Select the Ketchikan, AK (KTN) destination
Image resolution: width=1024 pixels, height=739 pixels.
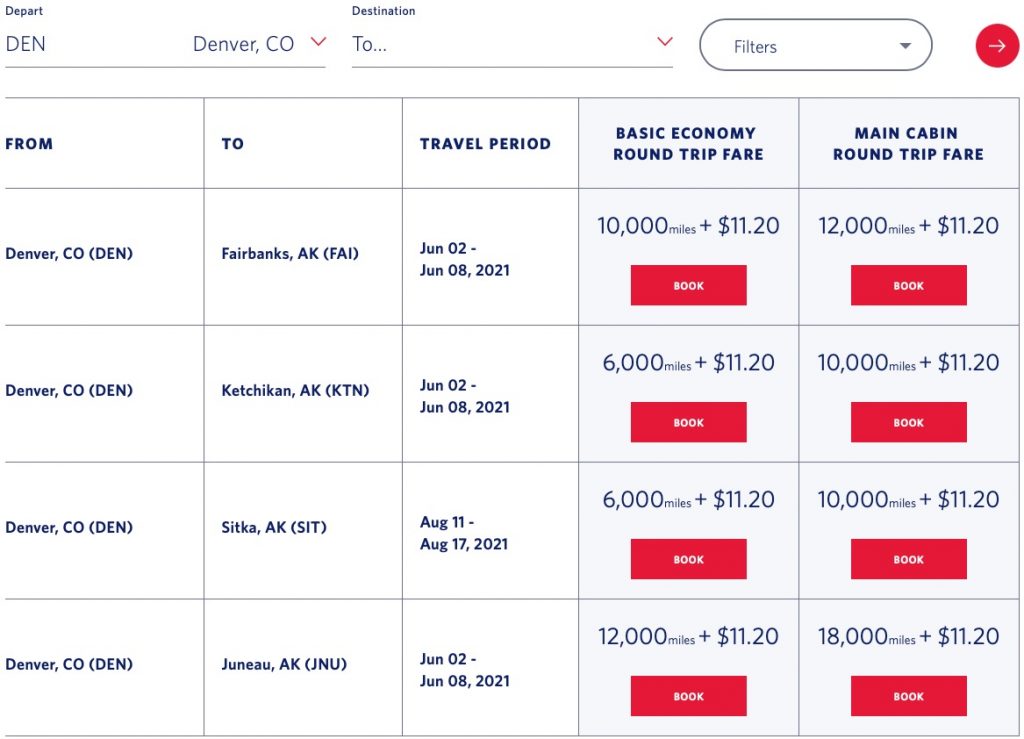pyautogui.click(x=295, y=391)
